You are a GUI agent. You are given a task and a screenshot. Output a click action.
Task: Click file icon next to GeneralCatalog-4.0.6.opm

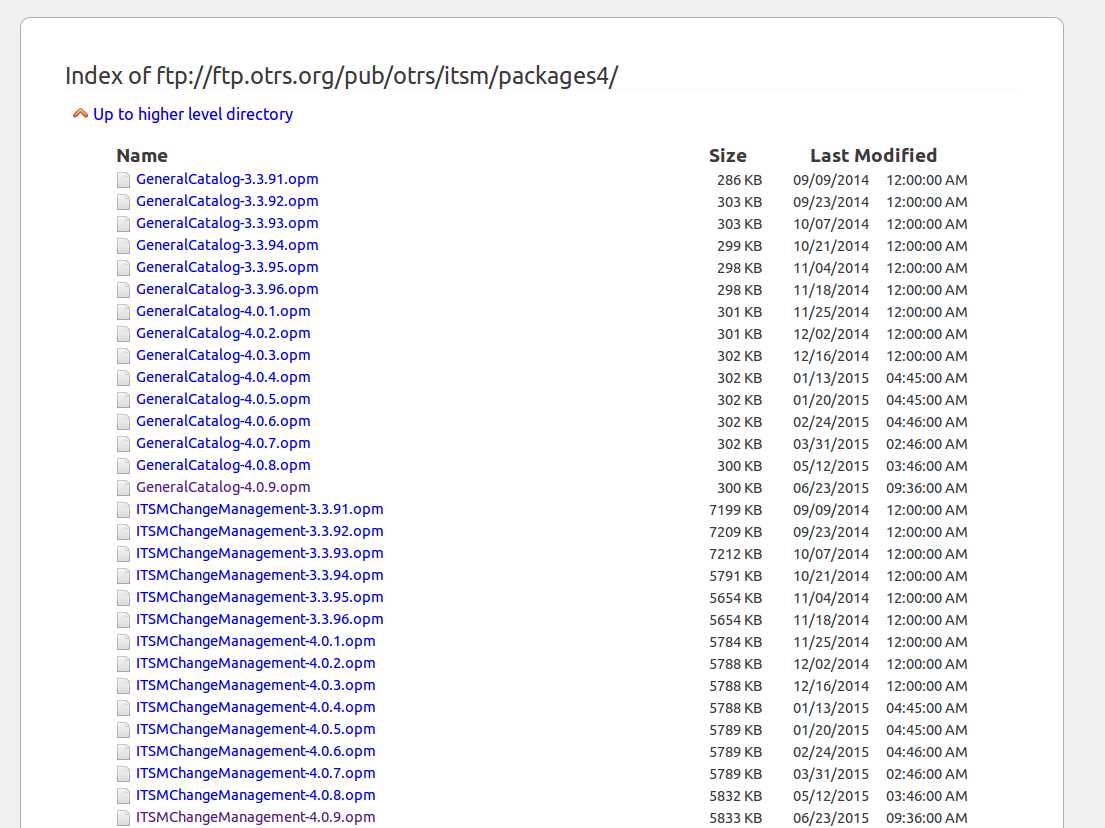tap(123, 421)
